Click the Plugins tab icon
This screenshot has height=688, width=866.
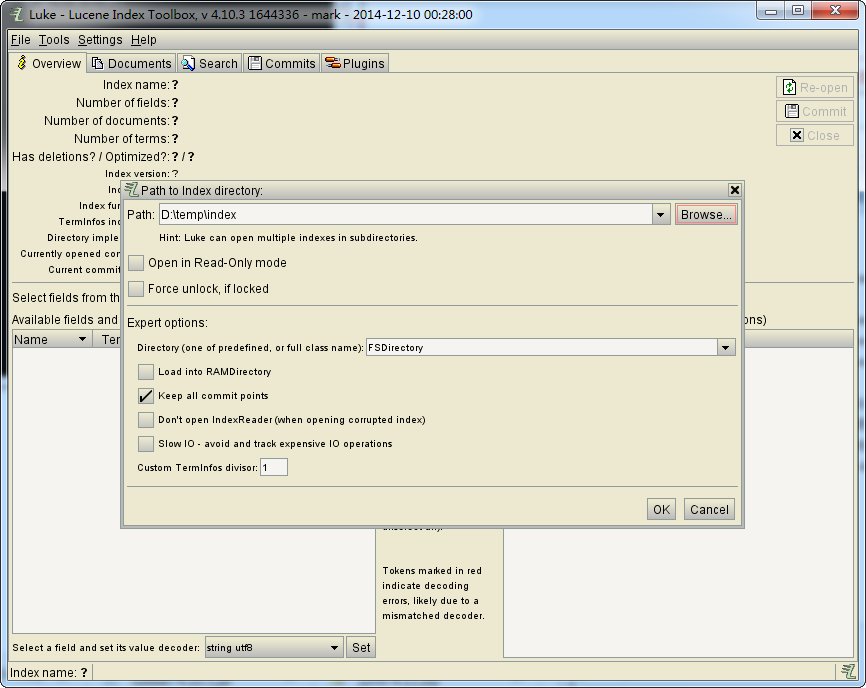pyautogui.click(x=332, y=63)
